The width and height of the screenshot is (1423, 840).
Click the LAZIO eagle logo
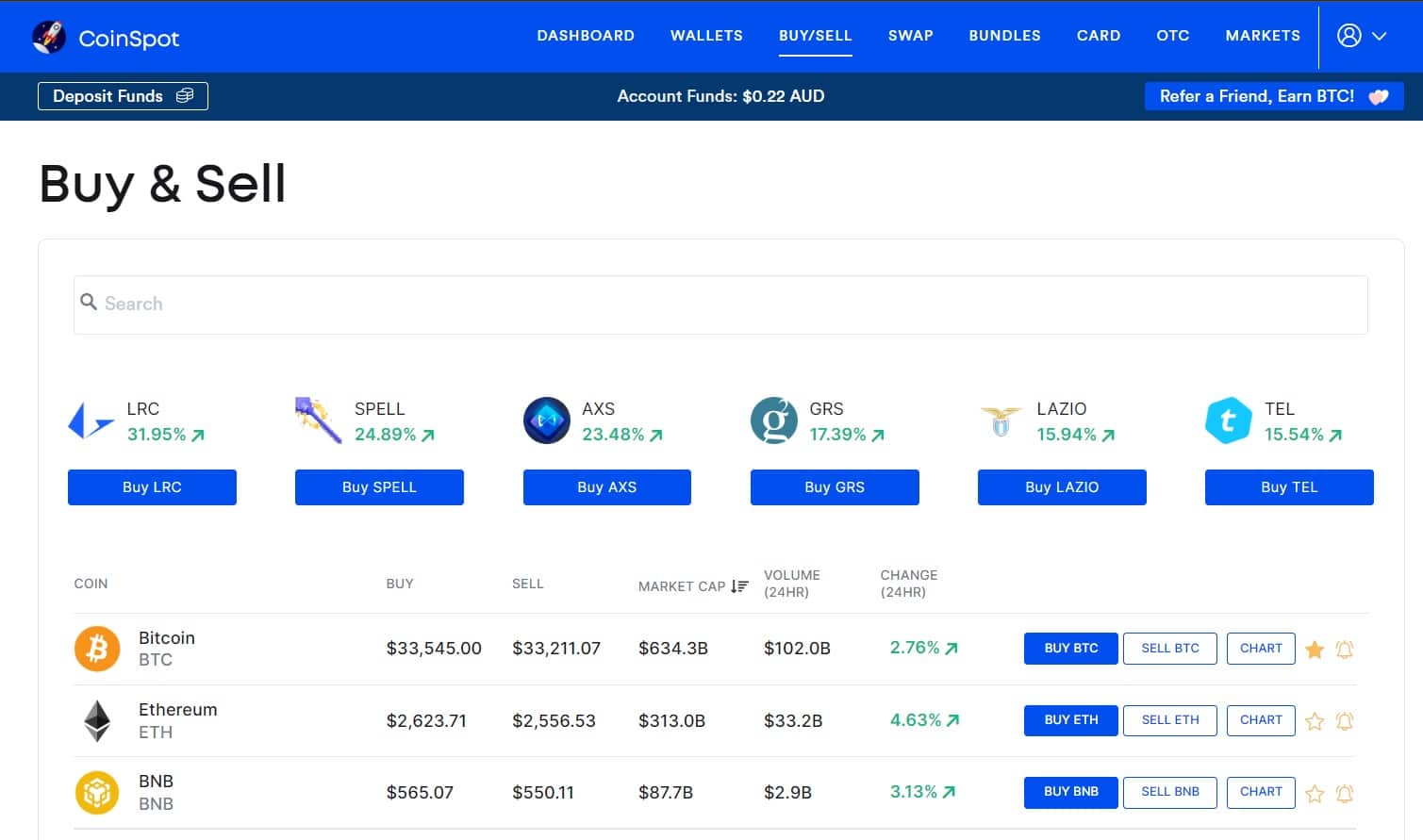1001,421
